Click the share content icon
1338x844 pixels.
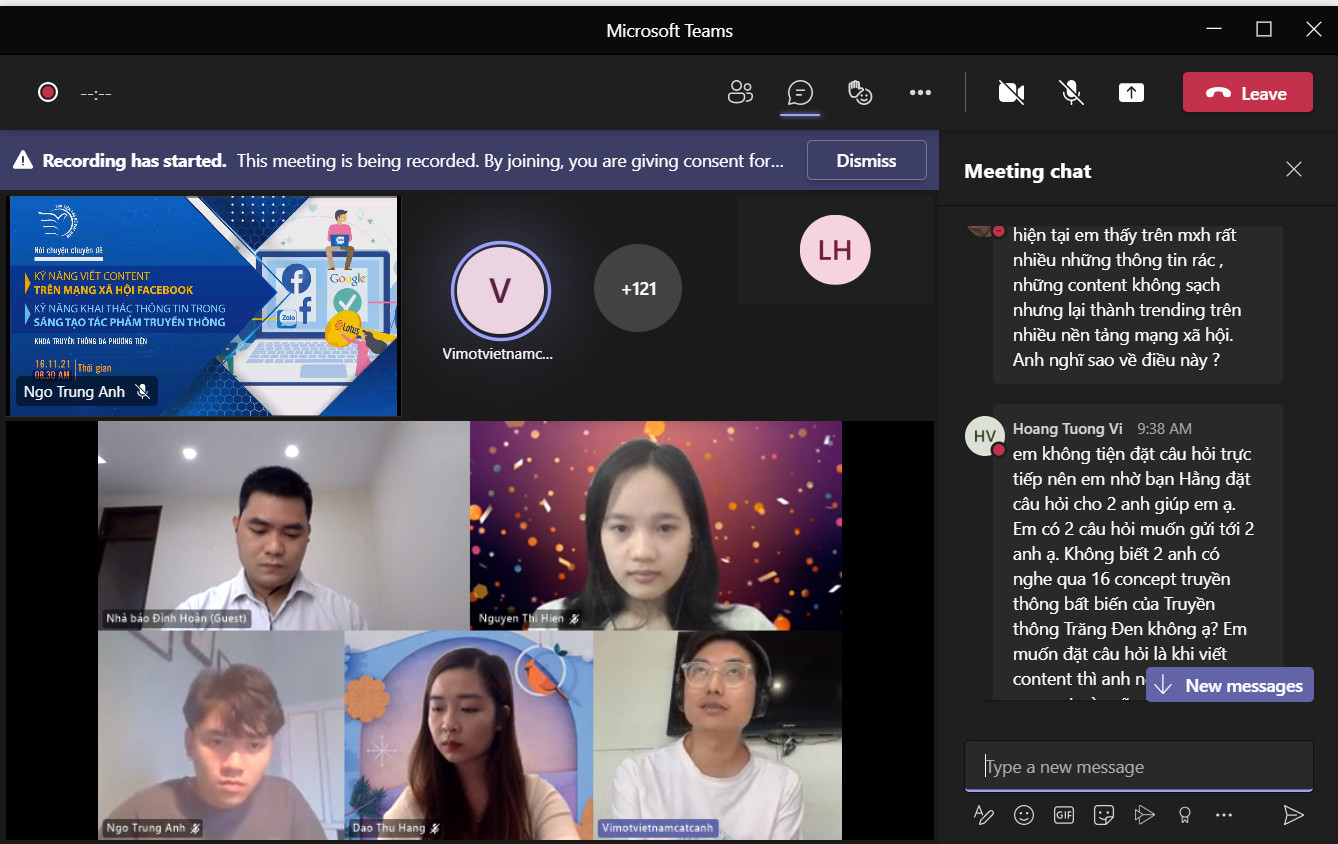tap(1131, 93)
